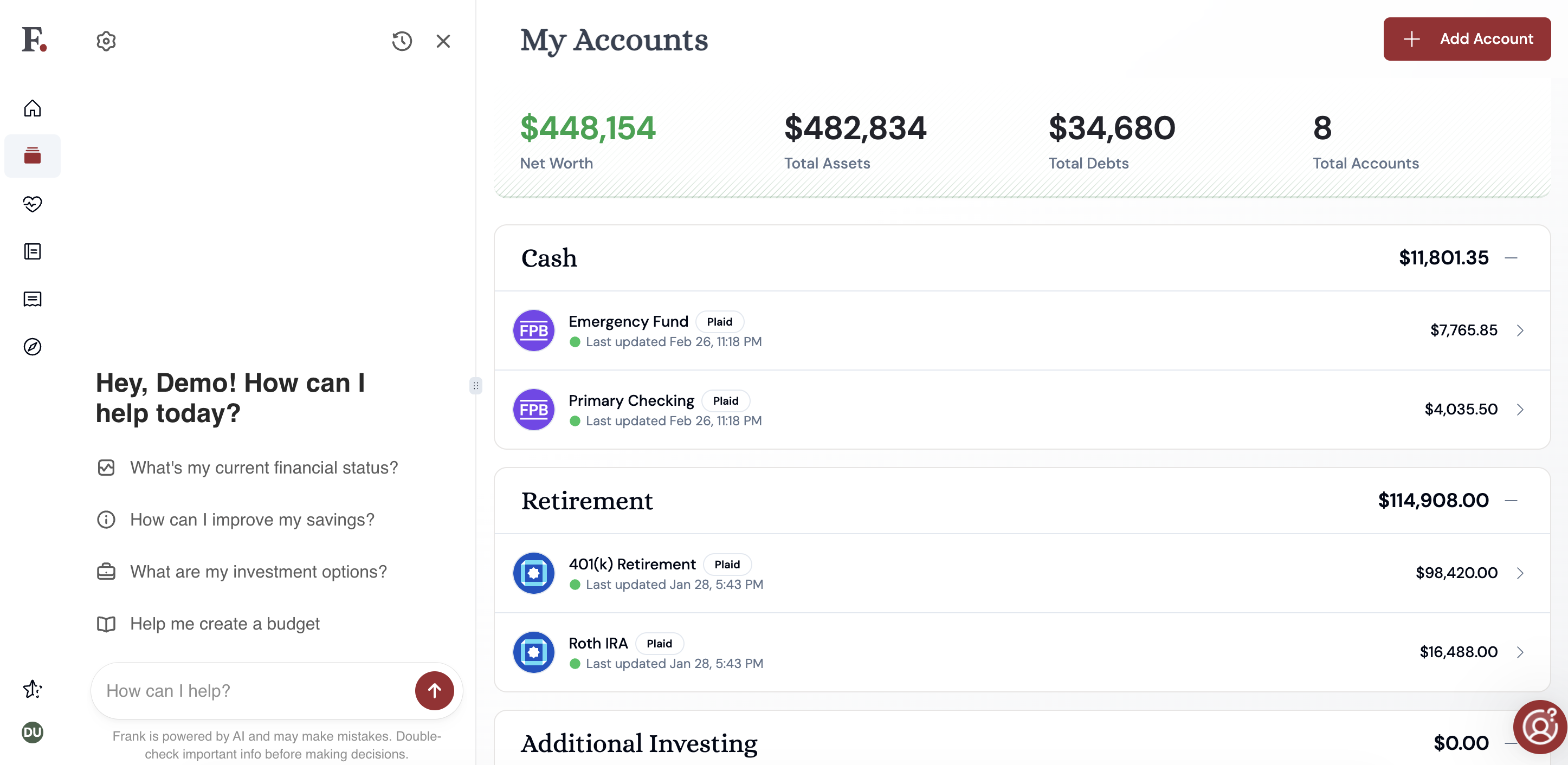
Task: Collapse the Retirement section
Action: pyautogui.click(x=1511, y=500)
